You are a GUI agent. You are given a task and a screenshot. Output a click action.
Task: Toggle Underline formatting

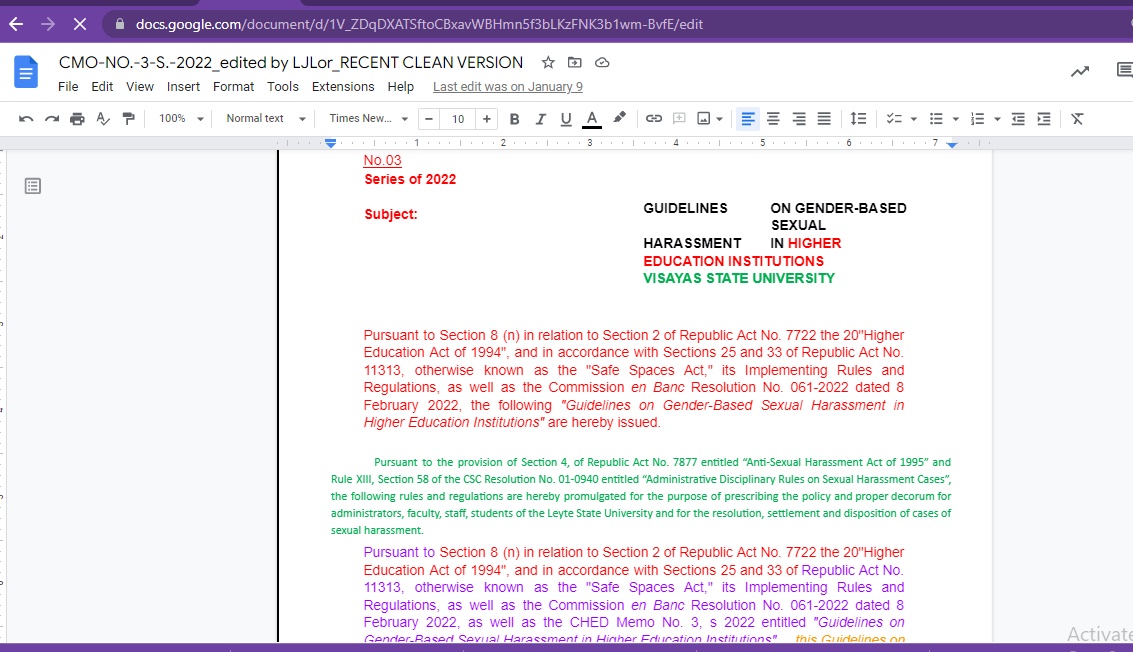[566, 119]
